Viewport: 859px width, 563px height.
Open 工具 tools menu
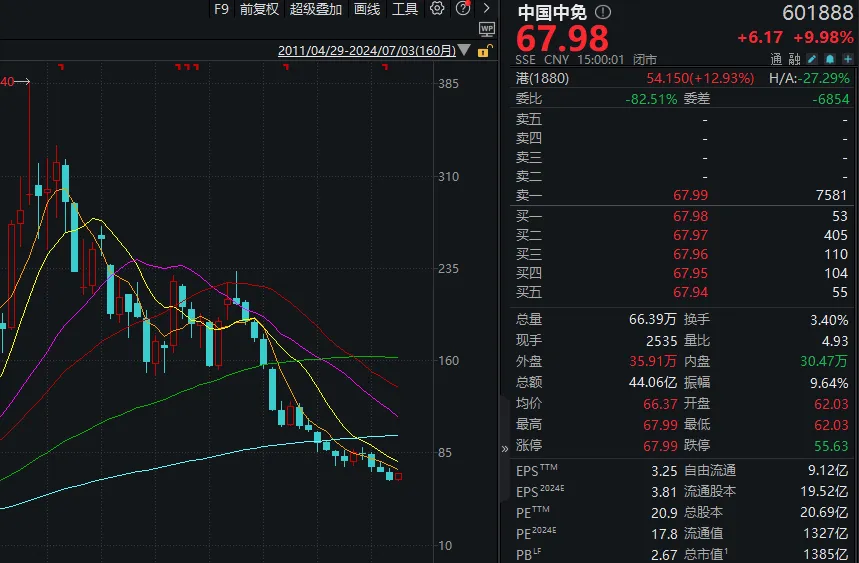tap(405, 9)
